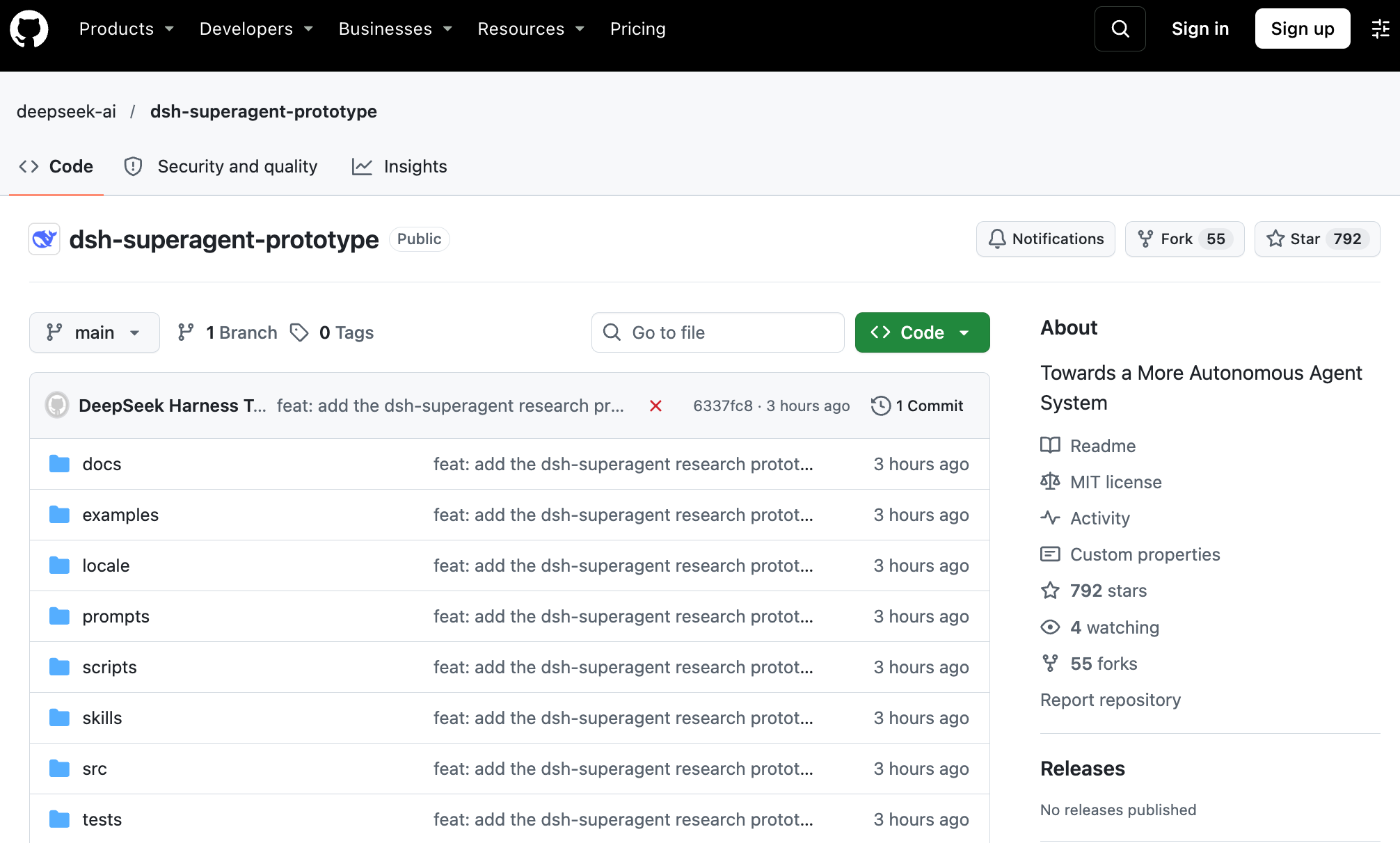1400x843 pixels.
Task: Open the locale folder icon
Action: coord(60,565)
